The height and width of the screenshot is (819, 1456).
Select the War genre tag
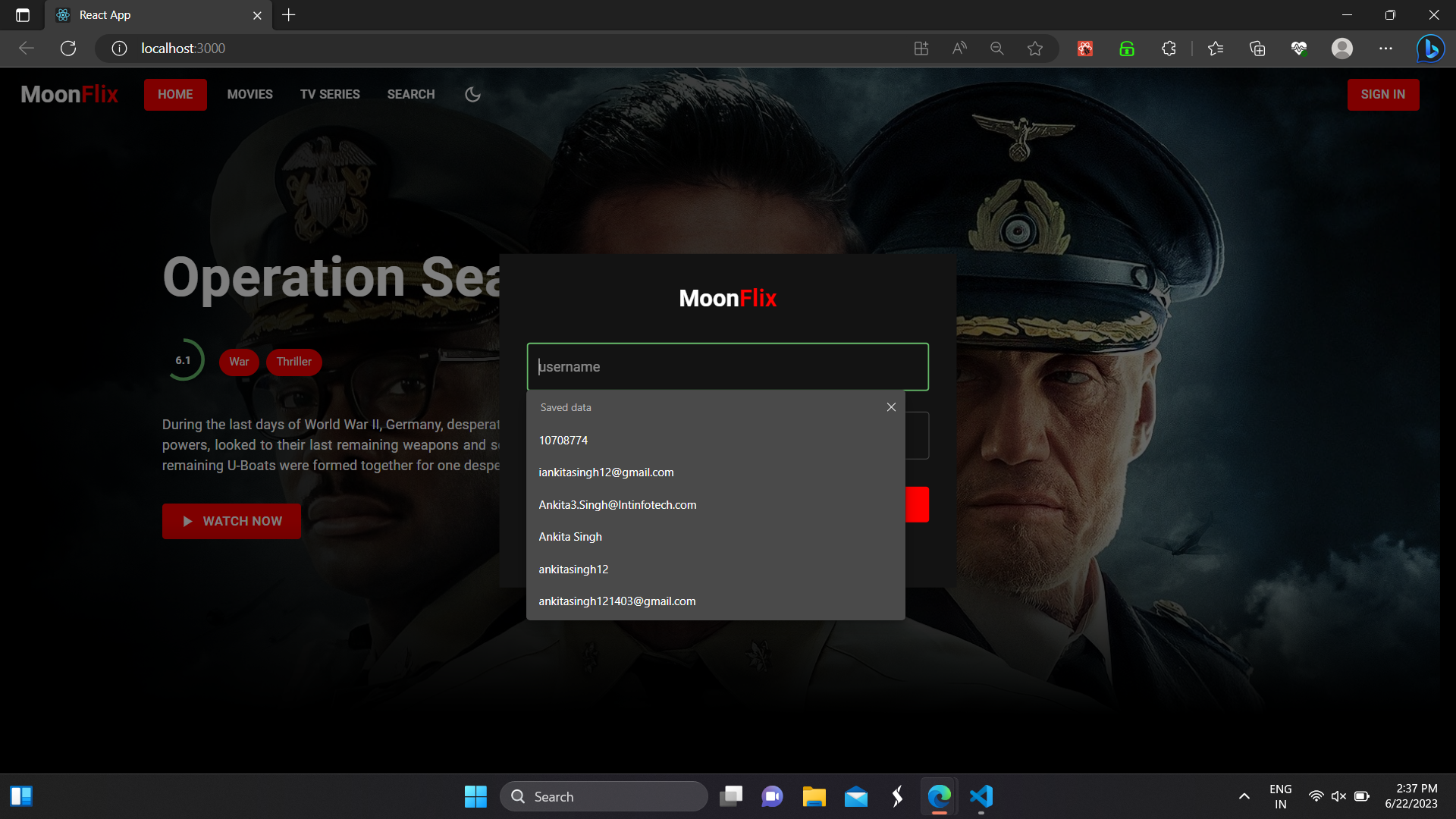click(x=238, y=362)
